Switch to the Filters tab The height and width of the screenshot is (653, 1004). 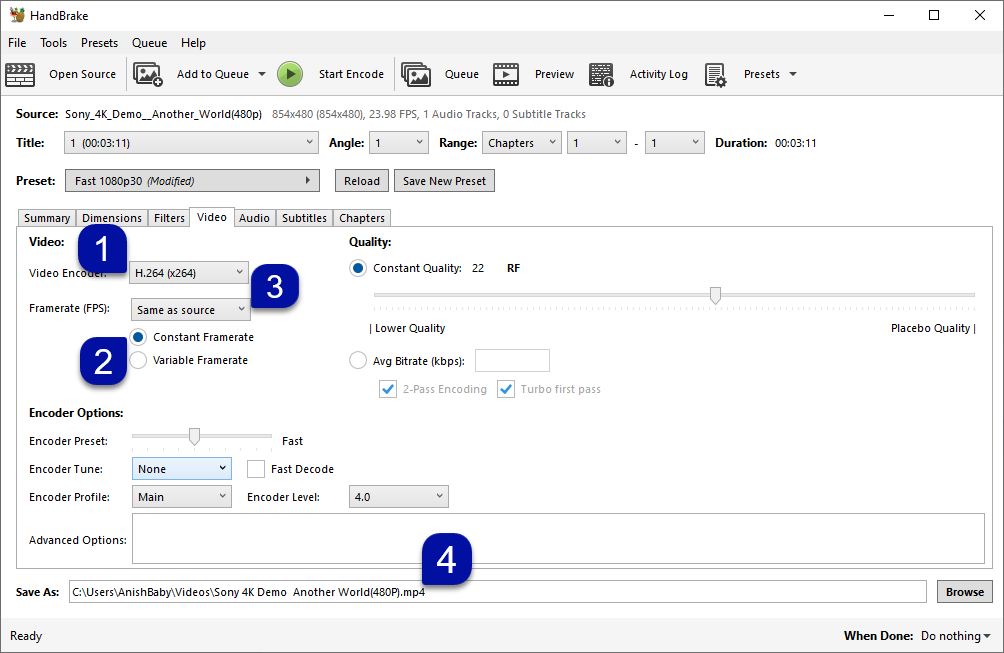[169, 218]
